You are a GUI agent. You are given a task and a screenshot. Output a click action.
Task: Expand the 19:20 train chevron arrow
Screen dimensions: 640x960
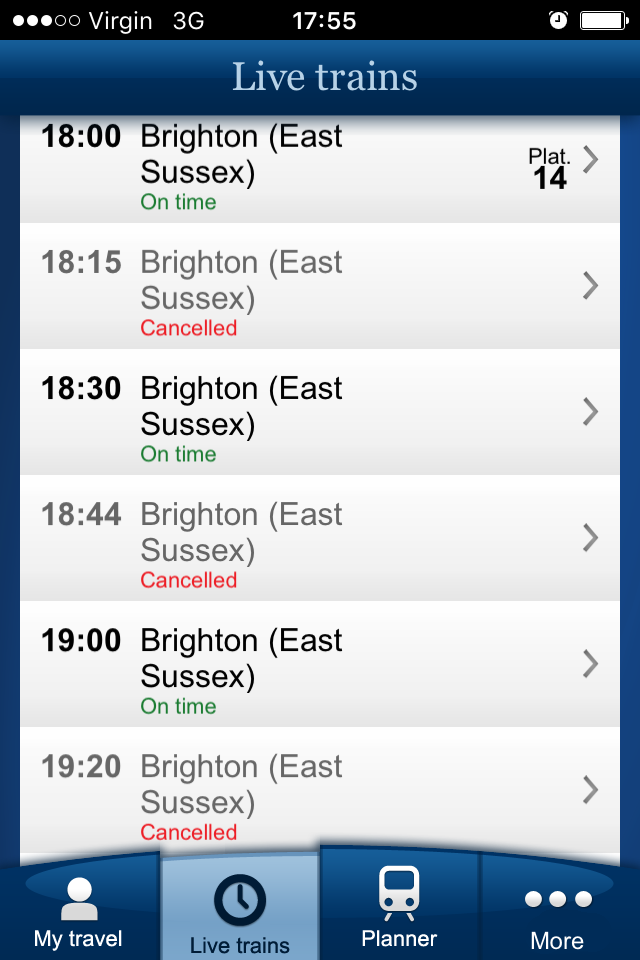click(590, 790)
